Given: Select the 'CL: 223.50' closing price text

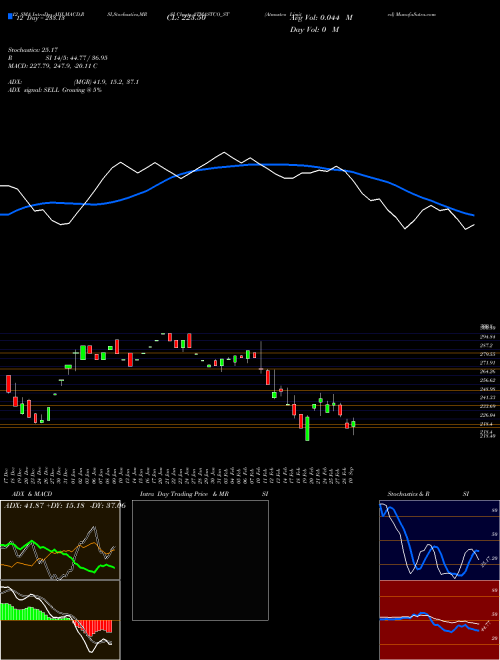Looking at the screenshot, I should pos(186,18).
